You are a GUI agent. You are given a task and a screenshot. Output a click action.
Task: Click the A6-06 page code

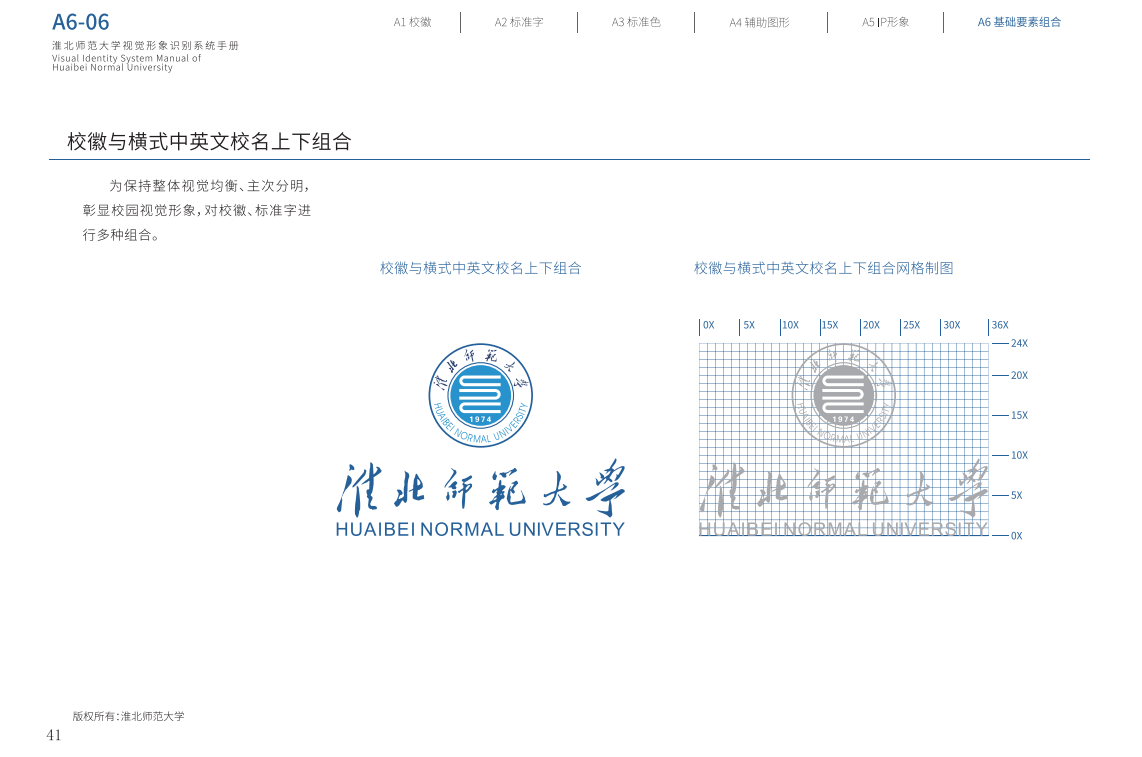(81, 23)
